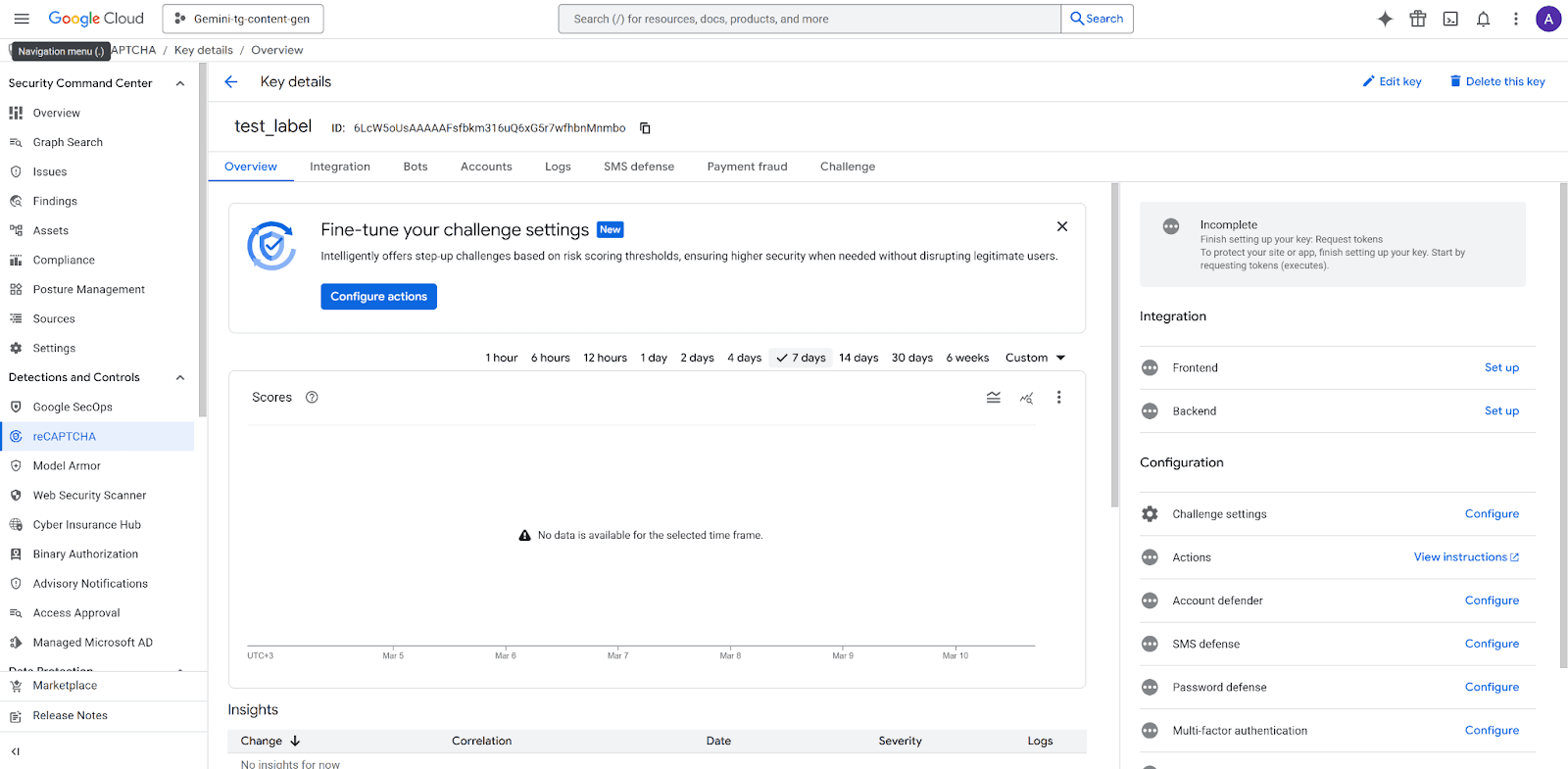Collapse the Security Command Center section
This screenshot has width=1568, height=769.
pos(180,83)
